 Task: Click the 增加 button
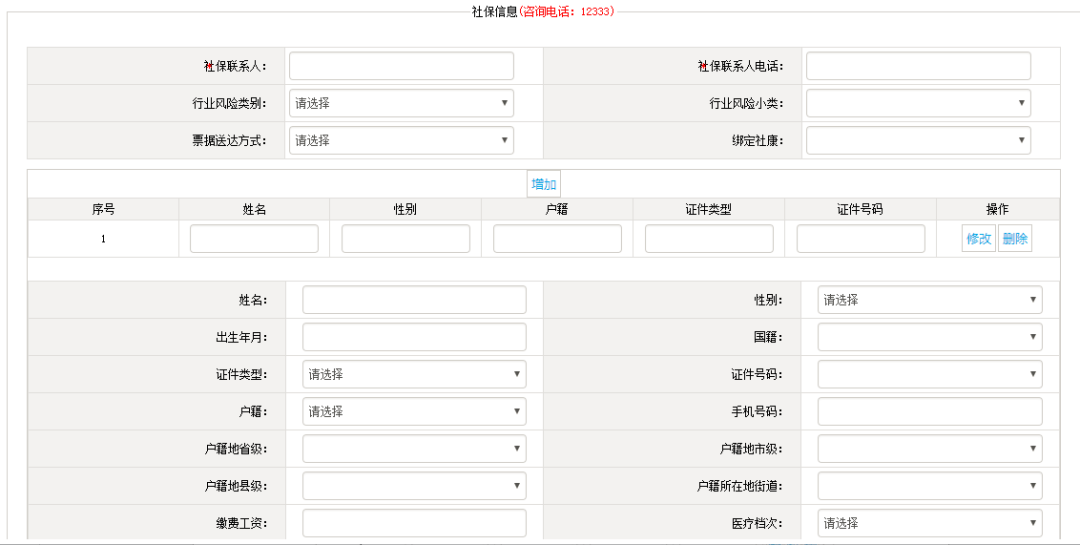click(x=543, y=184)
